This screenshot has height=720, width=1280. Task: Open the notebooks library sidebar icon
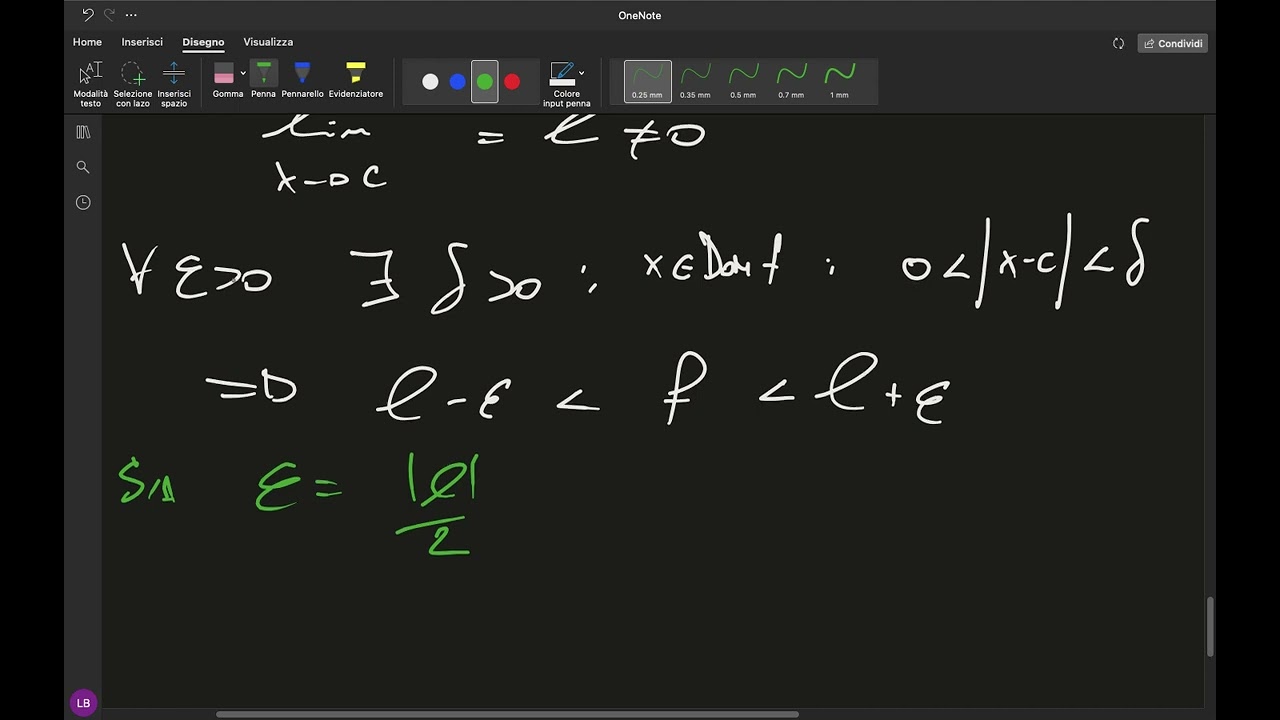[83, 132]
